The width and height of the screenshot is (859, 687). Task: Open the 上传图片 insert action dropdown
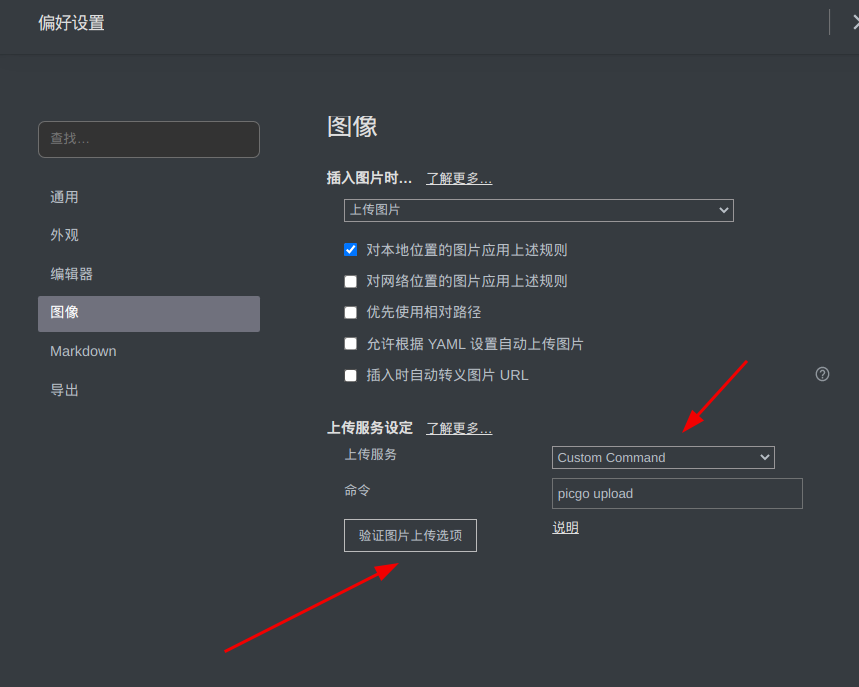[x=539, y=210]
